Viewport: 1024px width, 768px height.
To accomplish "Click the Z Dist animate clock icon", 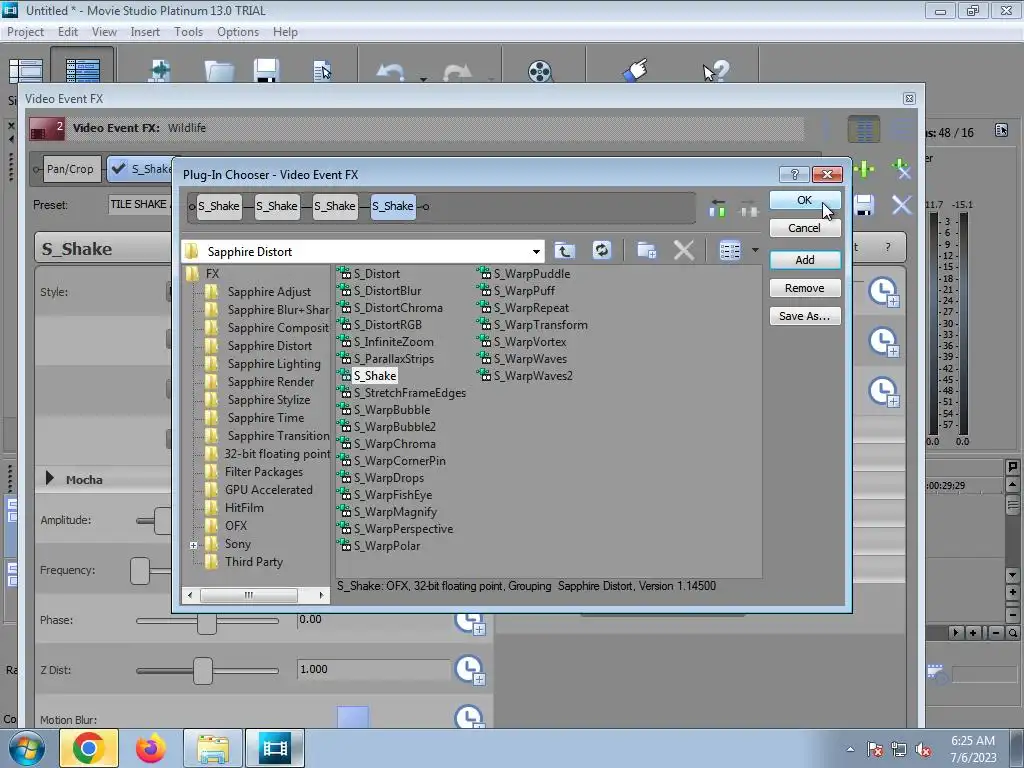I will point(469,669).
